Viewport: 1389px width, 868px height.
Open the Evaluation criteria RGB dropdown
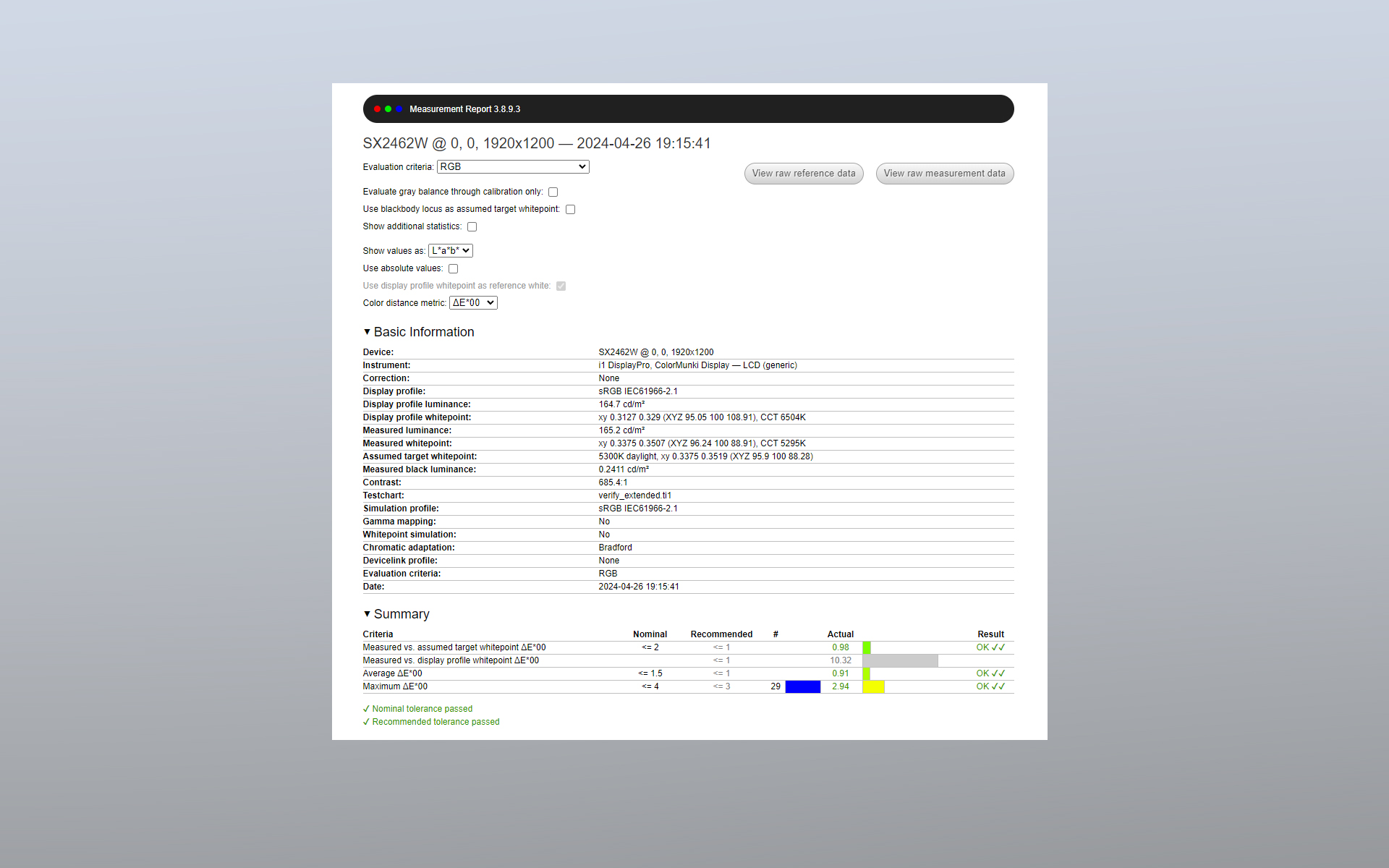click(x=513, y=167)
